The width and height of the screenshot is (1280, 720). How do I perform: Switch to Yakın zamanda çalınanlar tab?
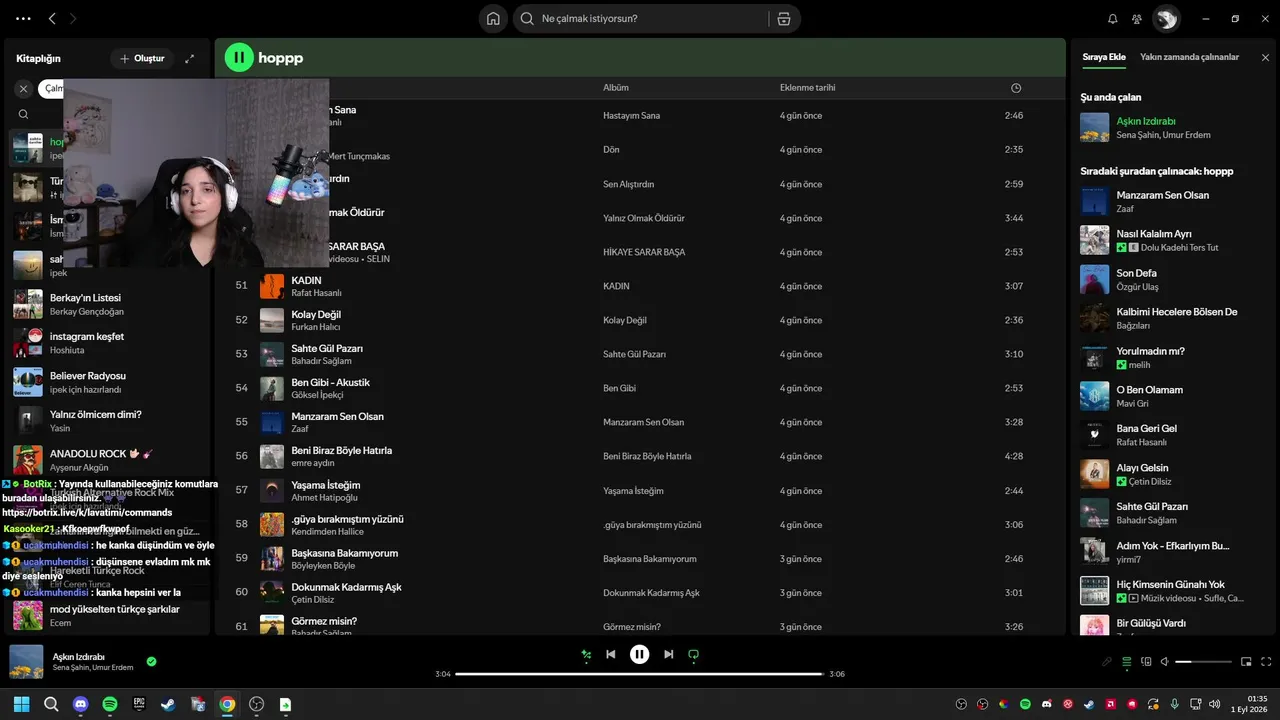1189,57
